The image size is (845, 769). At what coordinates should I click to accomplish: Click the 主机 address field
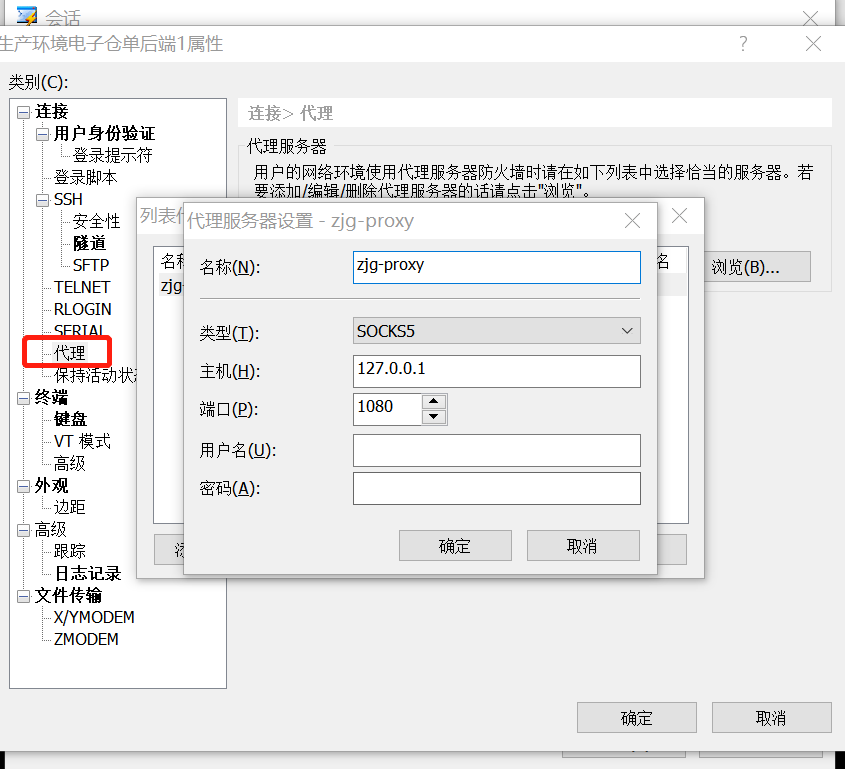pos(496,371)
